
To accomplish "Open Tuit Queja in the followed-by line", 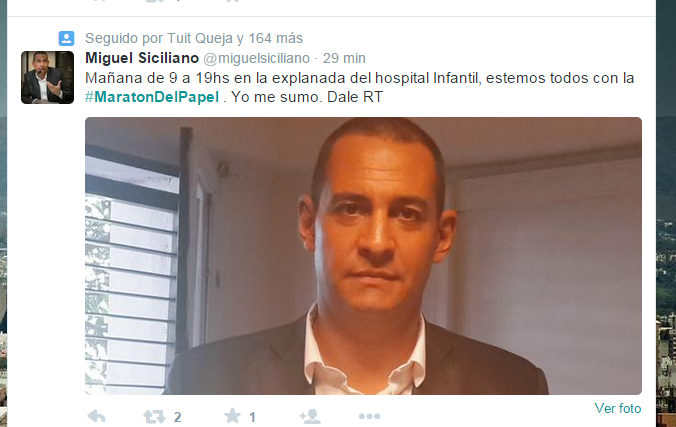I will (x=200, y=38).
